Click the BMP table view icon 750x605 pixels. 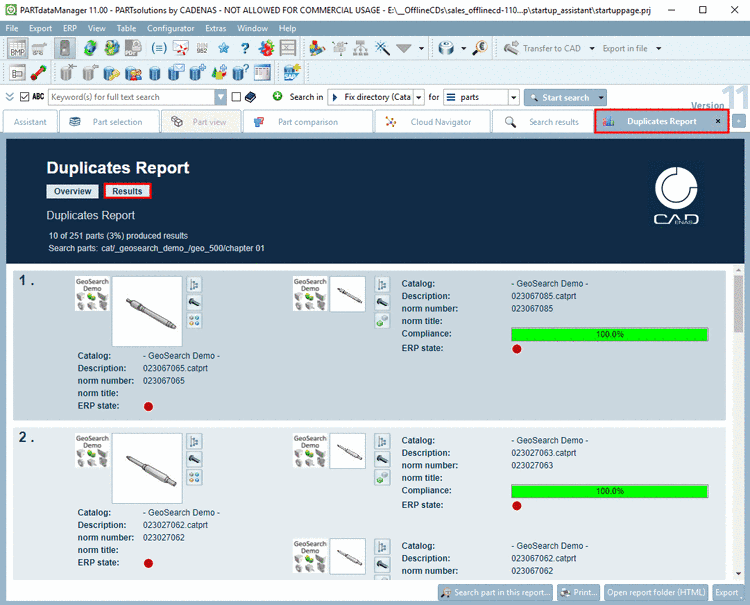[17, 48]
